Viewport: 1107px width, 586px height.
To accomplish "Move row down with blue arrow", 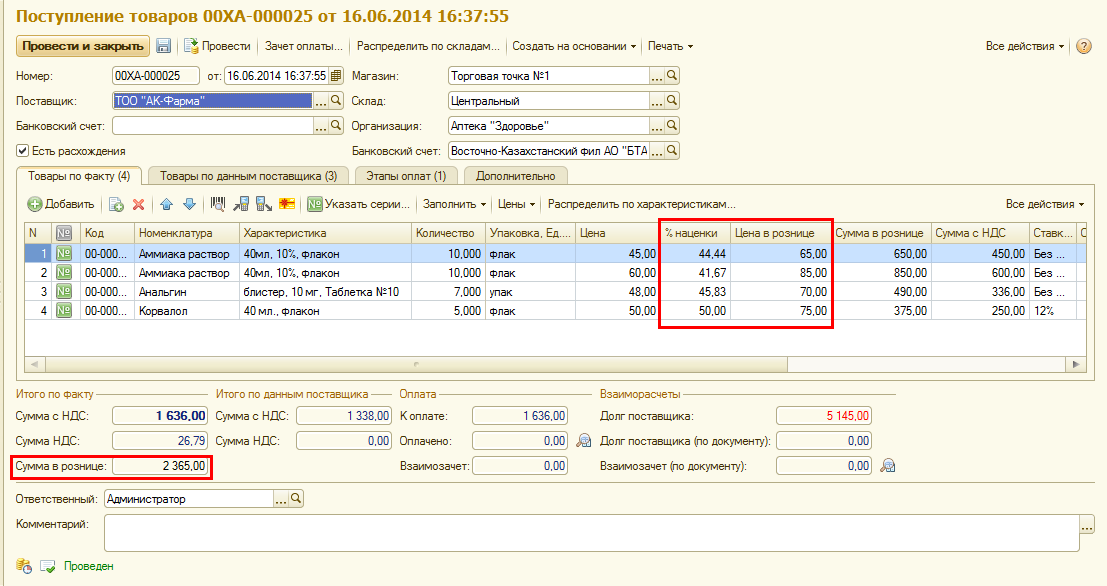I will [x=188, y=204].
